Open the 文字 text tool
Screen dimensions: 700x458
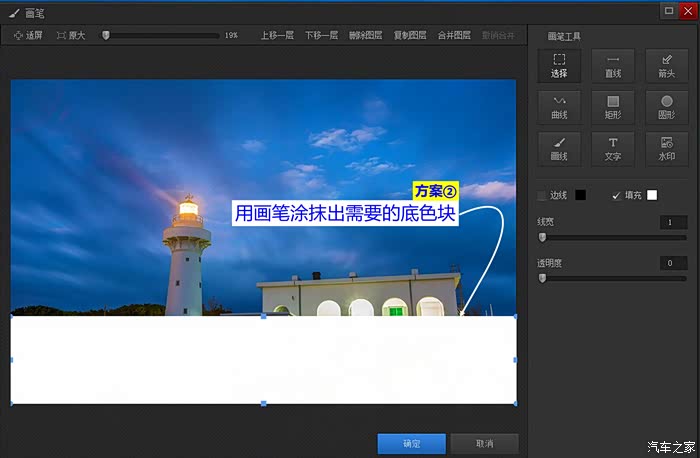pos(613,149)
